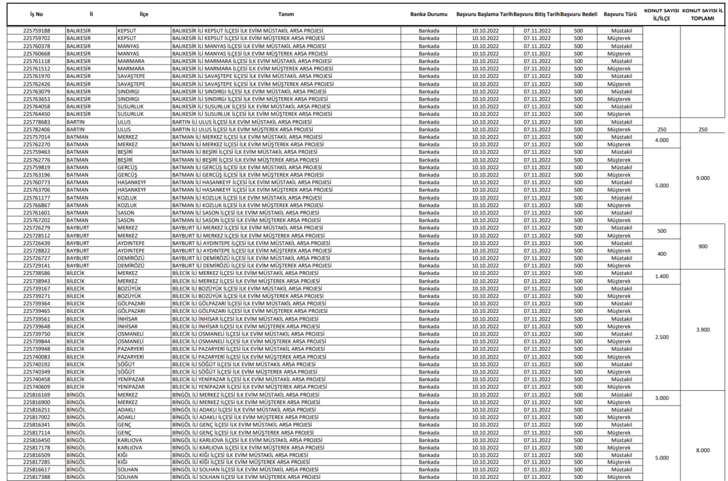Select İş No cell 225757014
This screenshot has width=728, height=481.
[x=36, y=137]
